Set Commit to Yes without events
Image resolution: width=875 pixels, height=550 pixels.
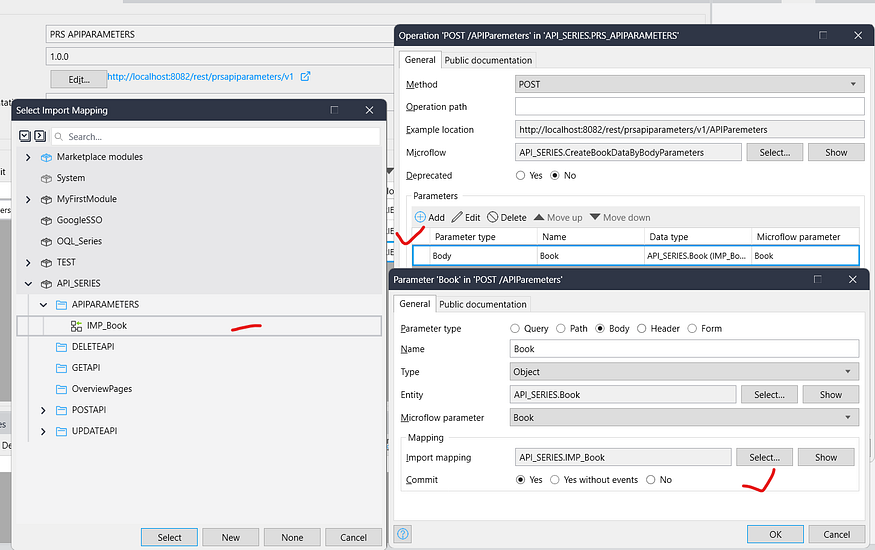[x=555, y=480]
